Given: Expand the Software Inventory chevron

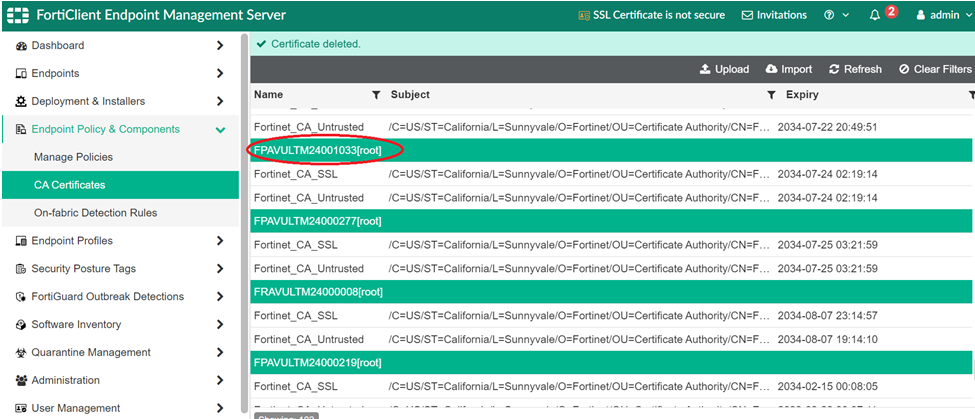Looking at the screenshot, I should (220, 325).
